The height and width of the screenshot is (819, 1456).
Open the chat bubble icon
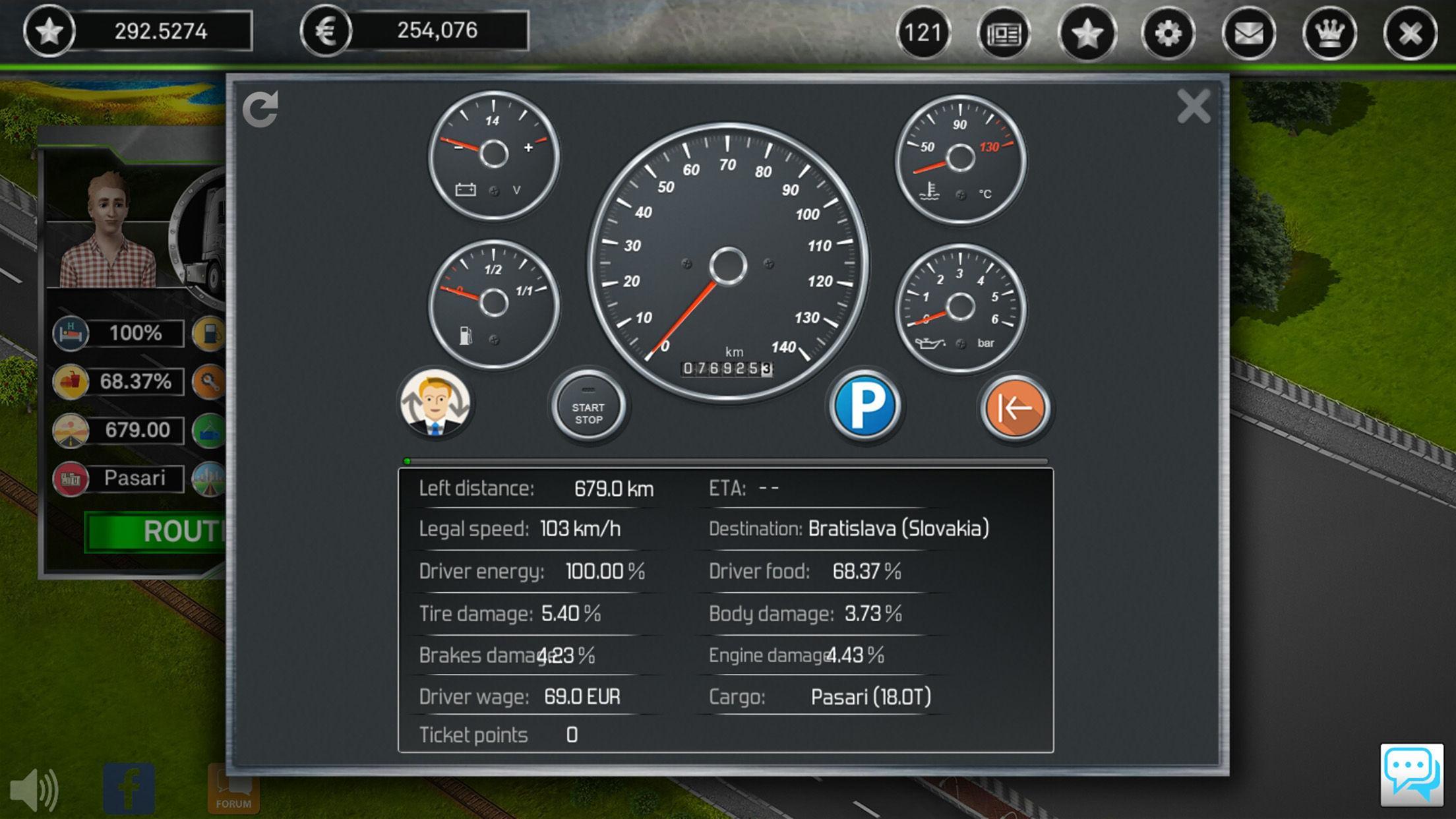click(1412, 775)
